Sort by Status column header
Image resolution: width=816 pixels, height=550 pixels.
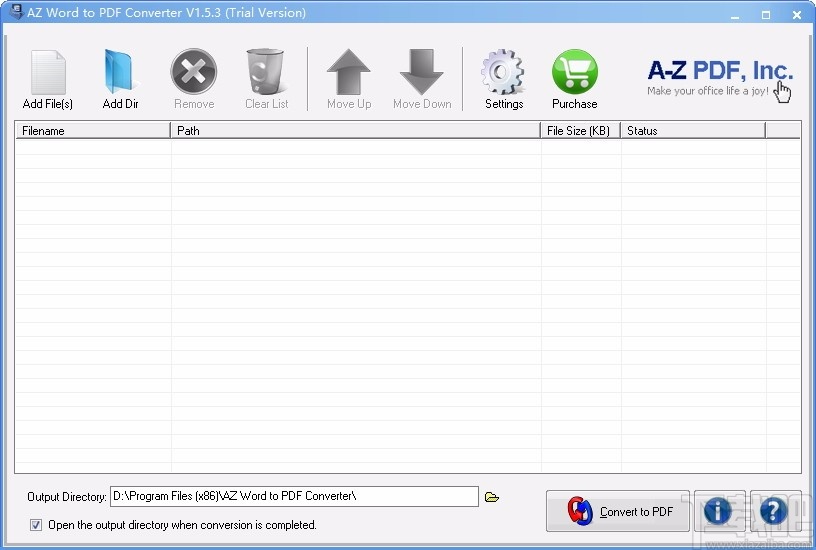pyautogui.click(x=693, y=131)
